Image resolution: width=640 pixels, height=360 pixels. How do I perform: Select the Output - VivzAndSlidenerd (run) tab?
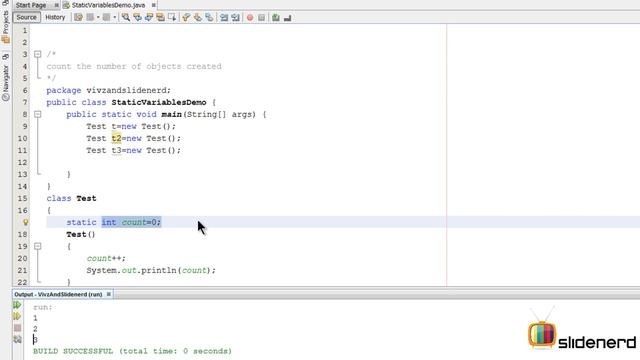click(58, 294)
